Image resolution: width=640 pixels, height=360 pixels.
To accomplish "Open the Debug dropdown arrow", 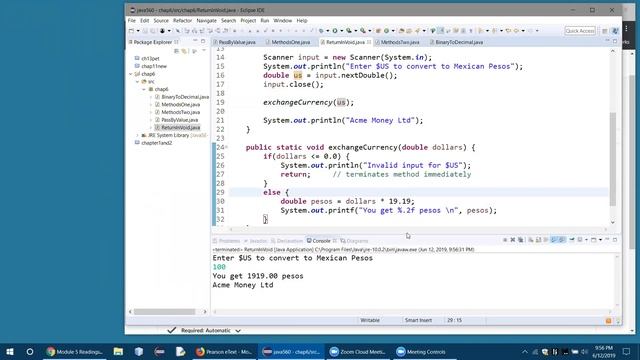I will [327, 31].
